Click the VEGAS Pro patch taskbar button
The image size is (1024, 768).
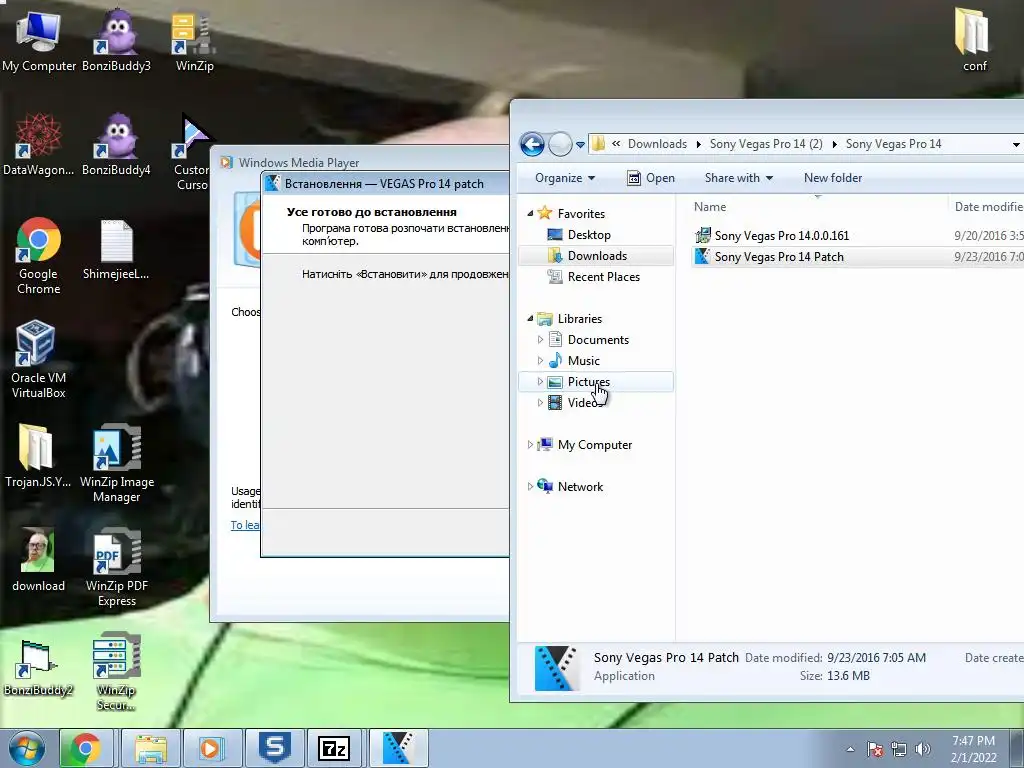[x=398, y=748]
